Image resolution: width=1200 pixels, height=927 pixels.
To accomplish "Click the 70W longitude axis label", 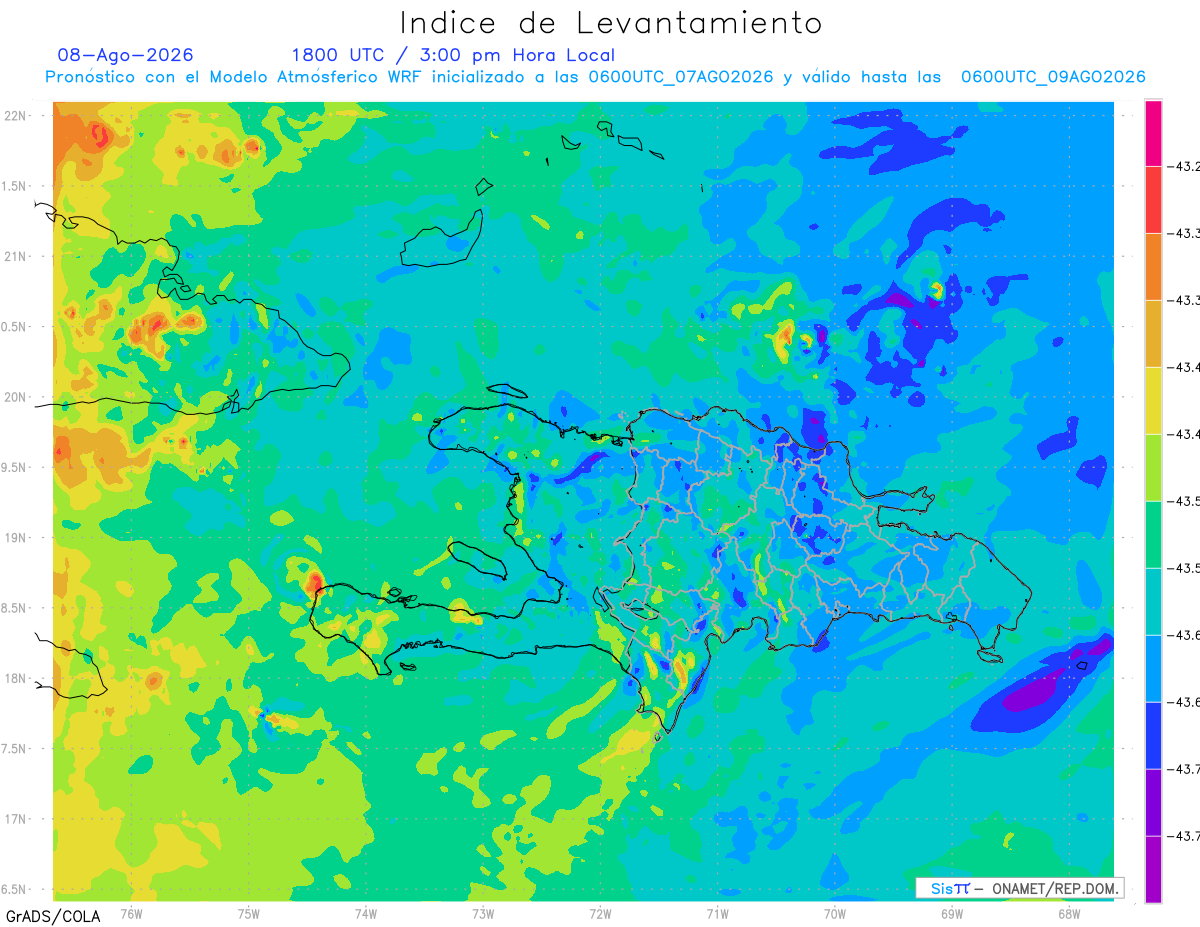I will pos(835,913).
